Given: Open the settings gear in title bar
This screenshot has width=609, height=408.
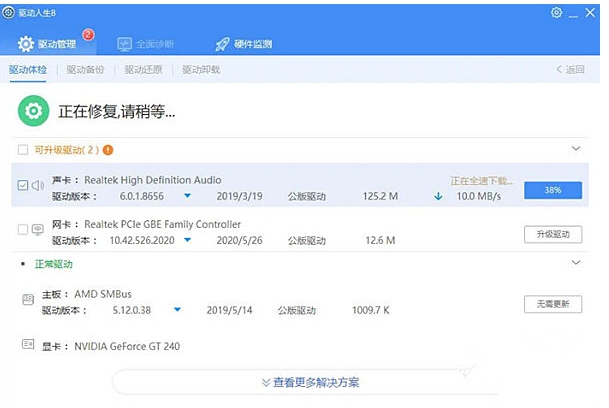Looking at the screenshot, I should coord(557,12).
